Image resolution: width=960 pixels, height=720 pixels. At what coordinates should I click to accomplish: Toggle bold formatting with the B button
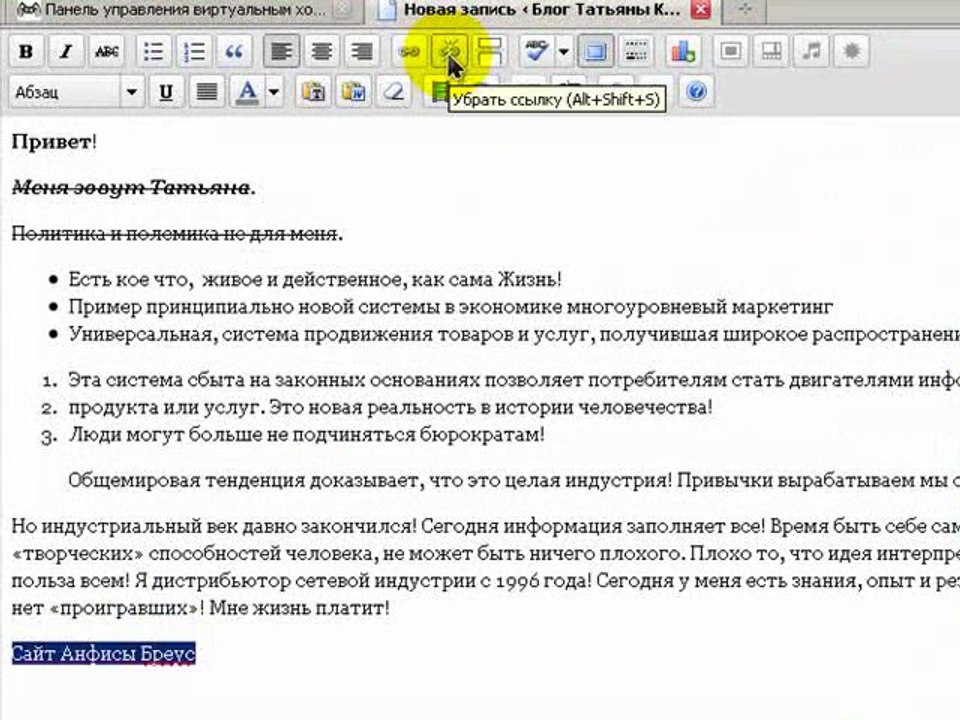click(26, 51)
